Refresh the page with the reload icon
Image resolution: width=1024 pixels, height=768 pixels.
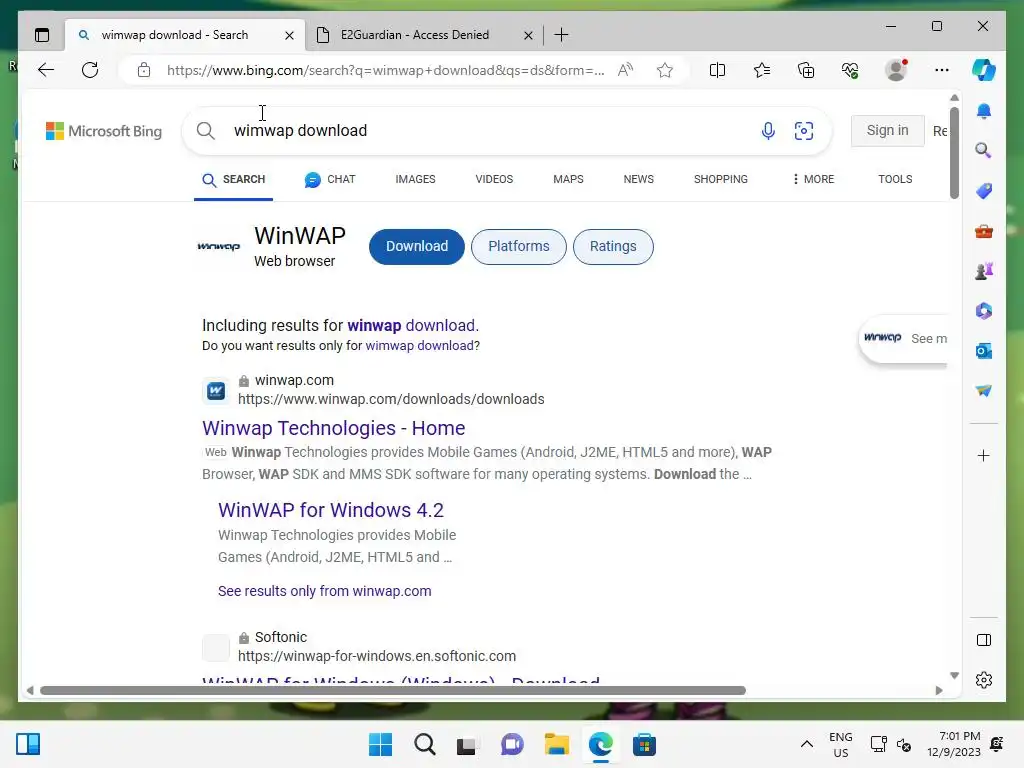pyautogui.click(x=90, y=70)
